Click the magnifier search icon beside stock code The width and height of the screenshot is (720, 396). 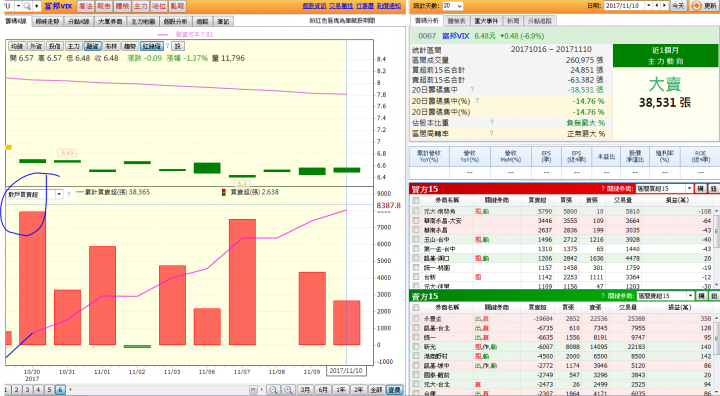27,6
